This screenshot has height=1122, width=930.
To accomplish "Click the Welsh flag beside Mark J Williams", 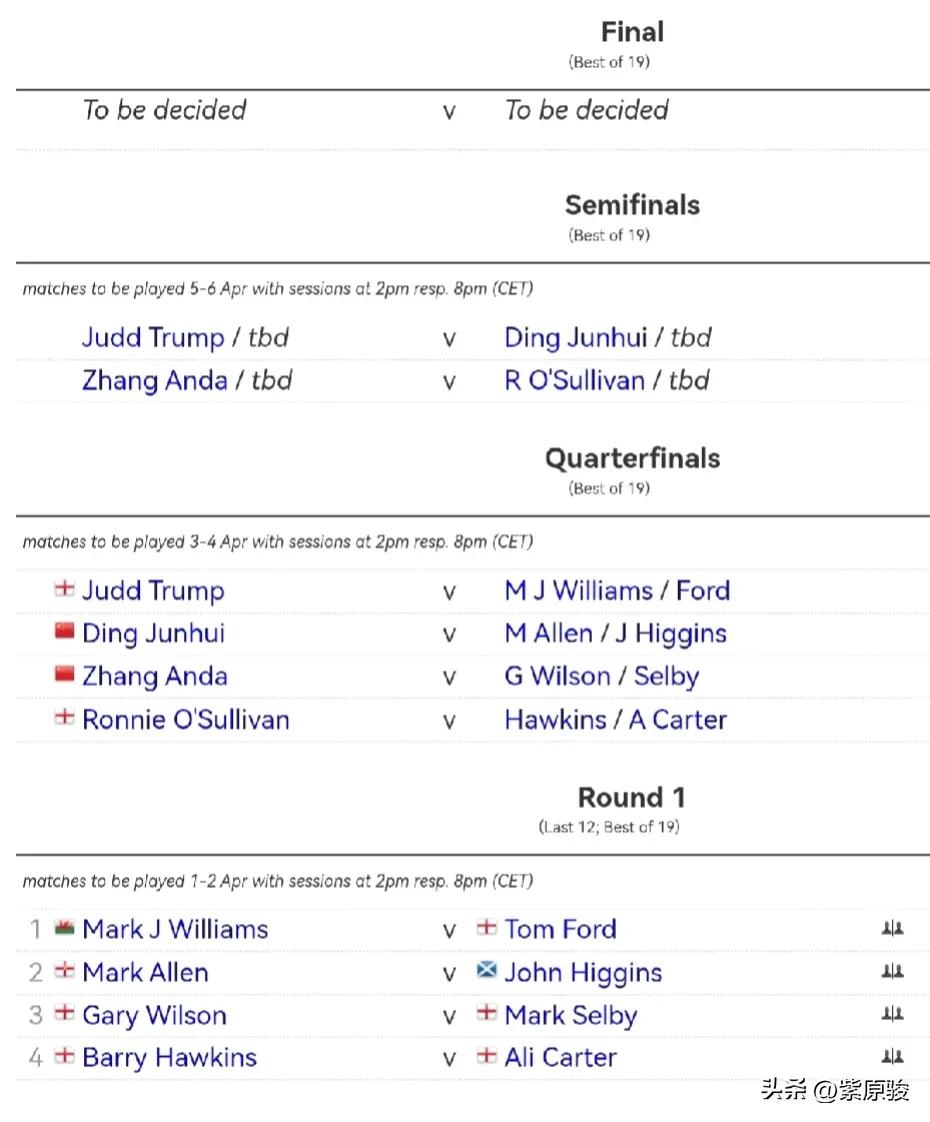I will tap(64, 927).
